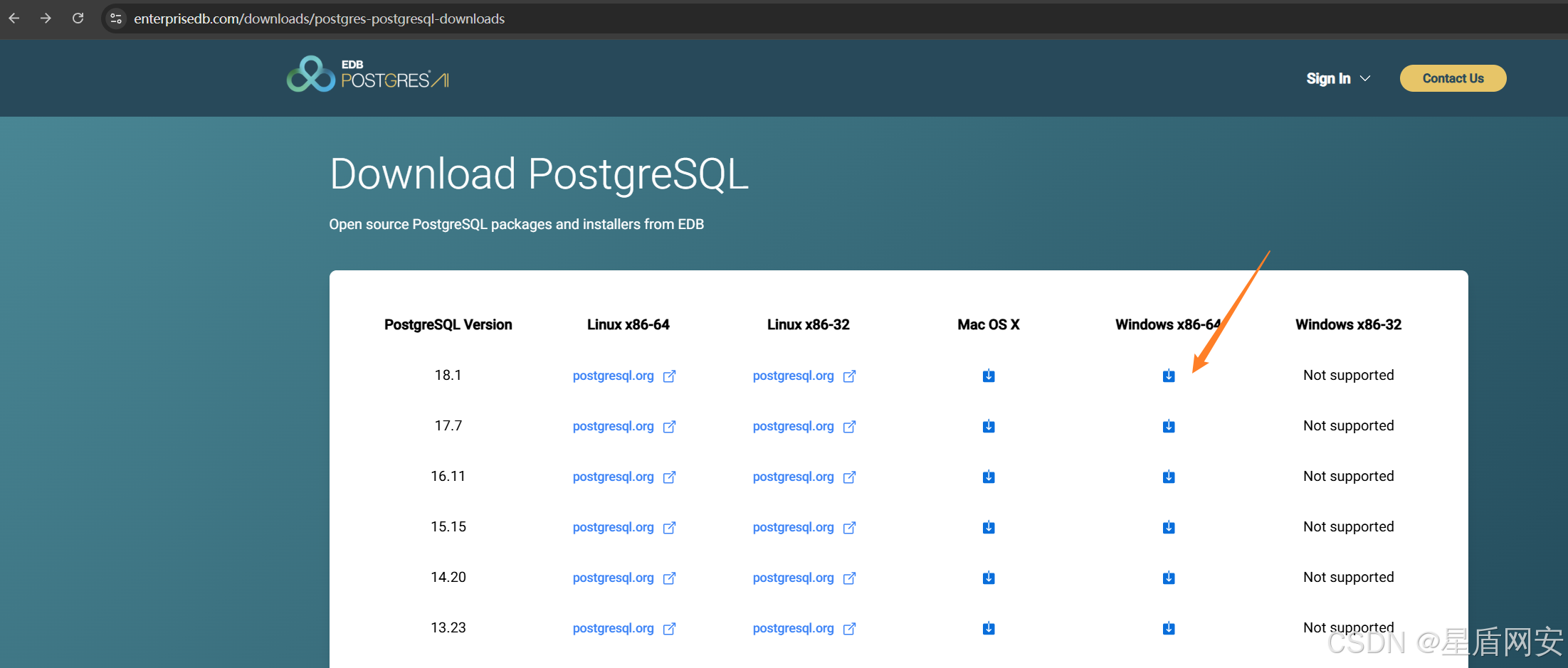
Task: Download PostgreSQL 16.11 for Mac OS X
Action: [x=989, y=477]
